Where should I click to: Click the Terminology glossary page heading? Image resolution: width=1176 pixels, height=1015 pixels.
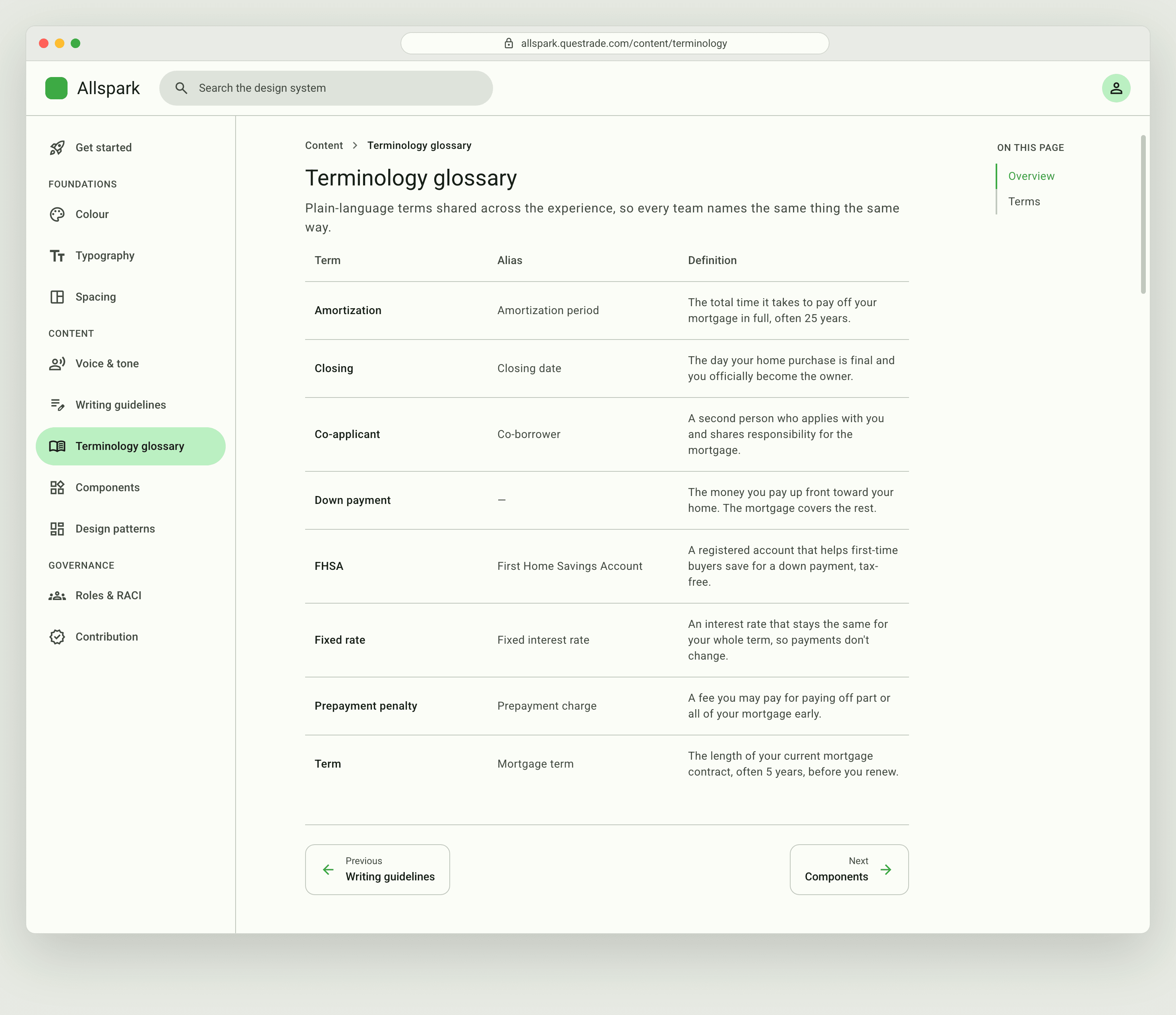pos(411,178)
